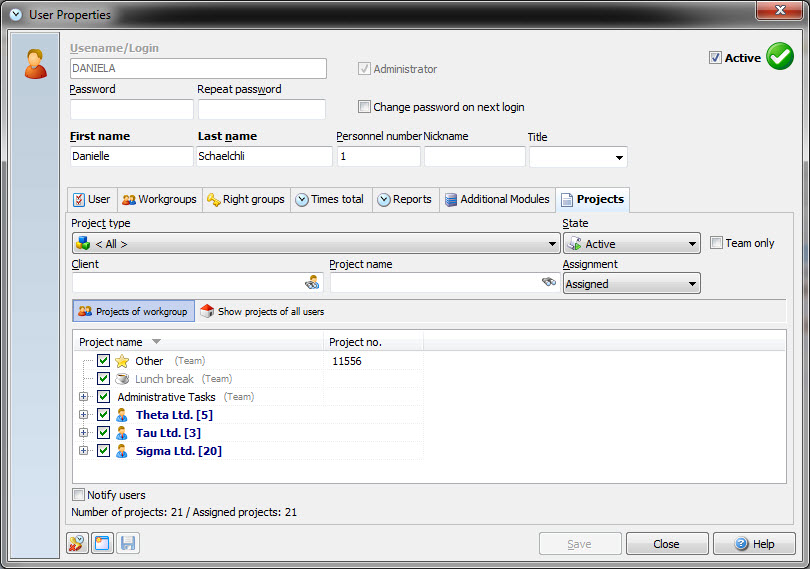Image resolution: width=810 pixels, height=569 pixels.
Task: Toggle the Administrator checkbox
Action: click(364, 69)
